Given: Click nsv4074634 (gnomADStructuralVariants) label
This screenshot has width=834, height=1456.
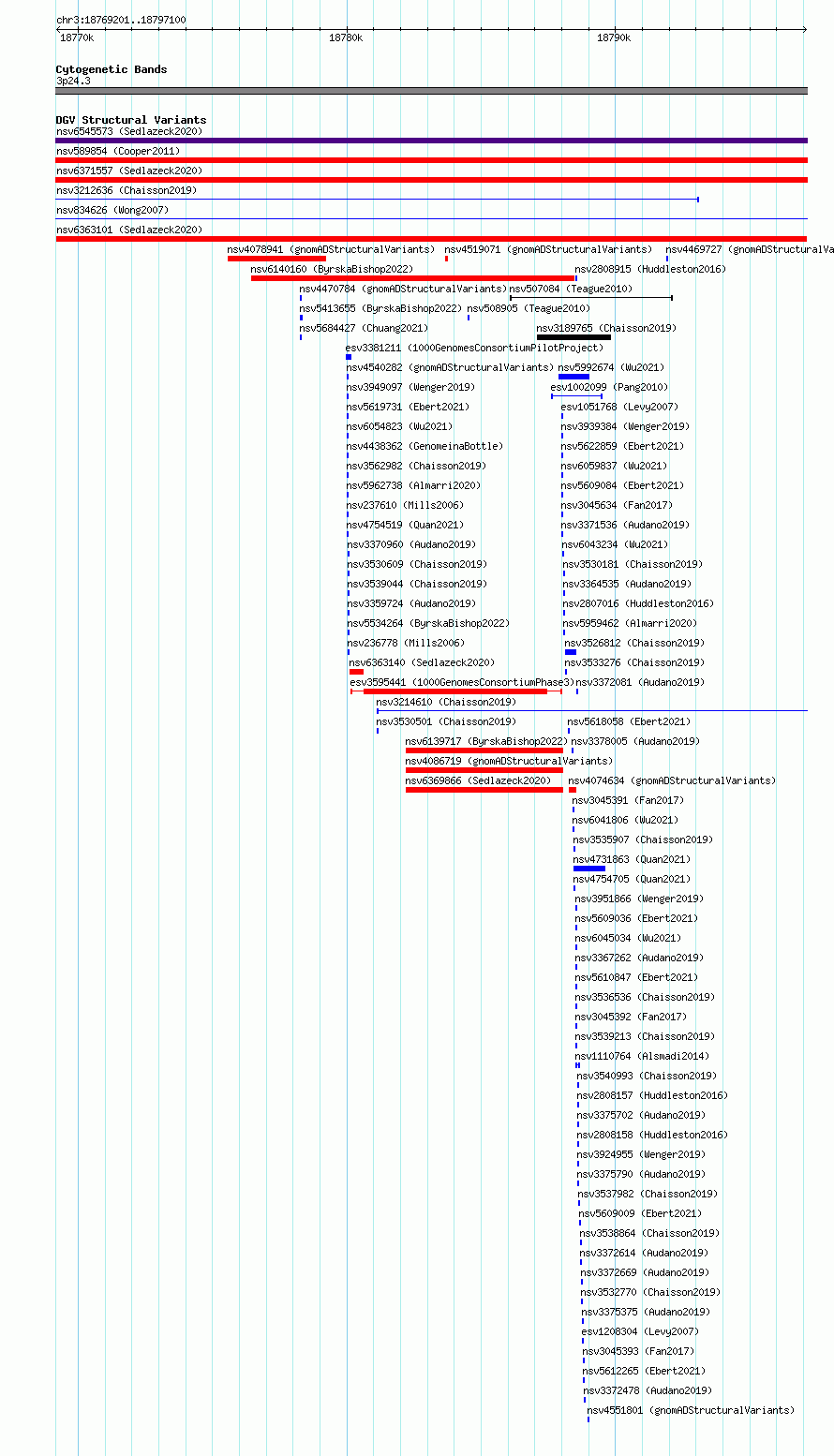Looking at the screenshot, I should pyautogui.click(x=672, y=780).
